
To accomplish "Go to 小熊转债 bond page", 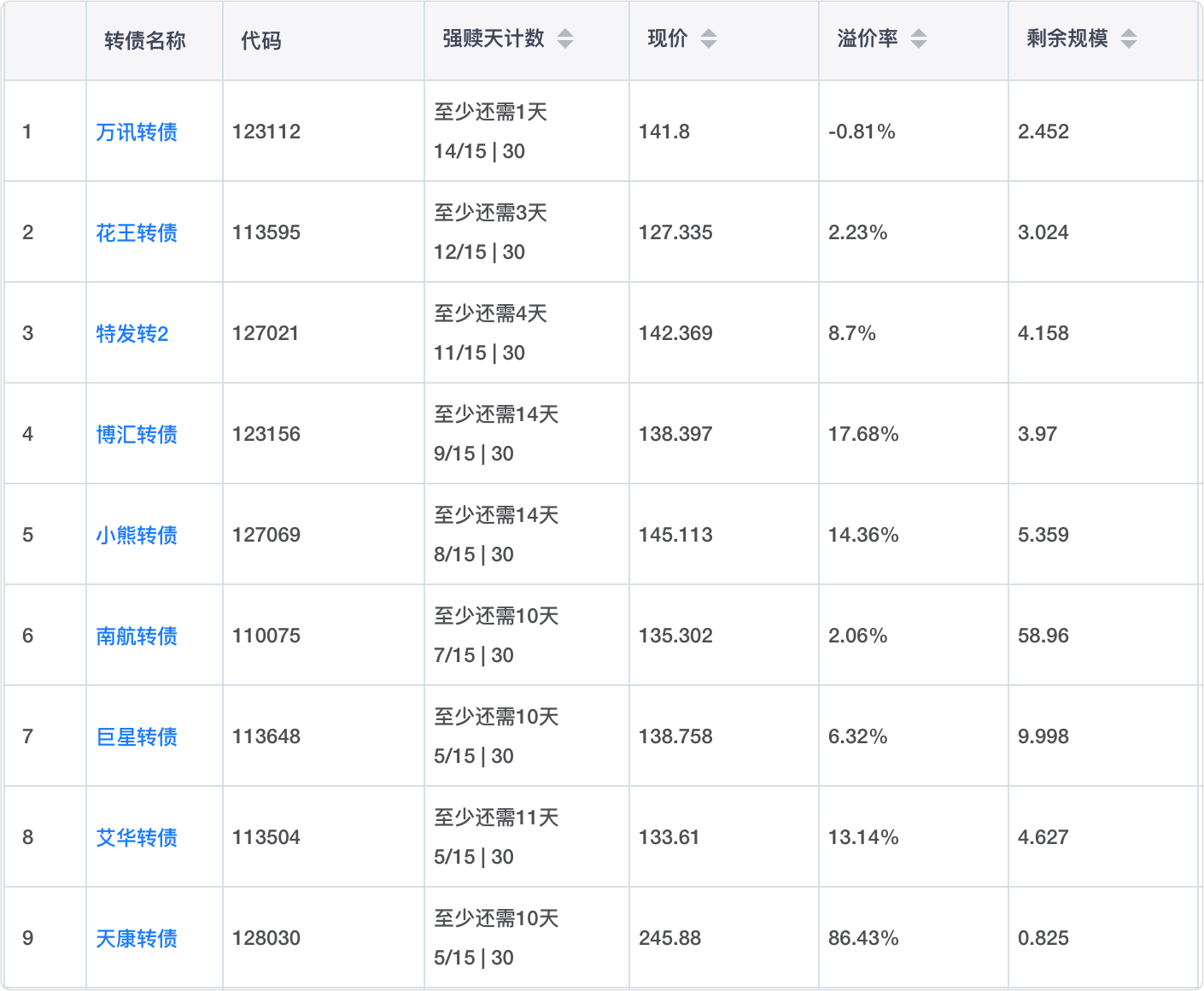I will click(137, 535).
